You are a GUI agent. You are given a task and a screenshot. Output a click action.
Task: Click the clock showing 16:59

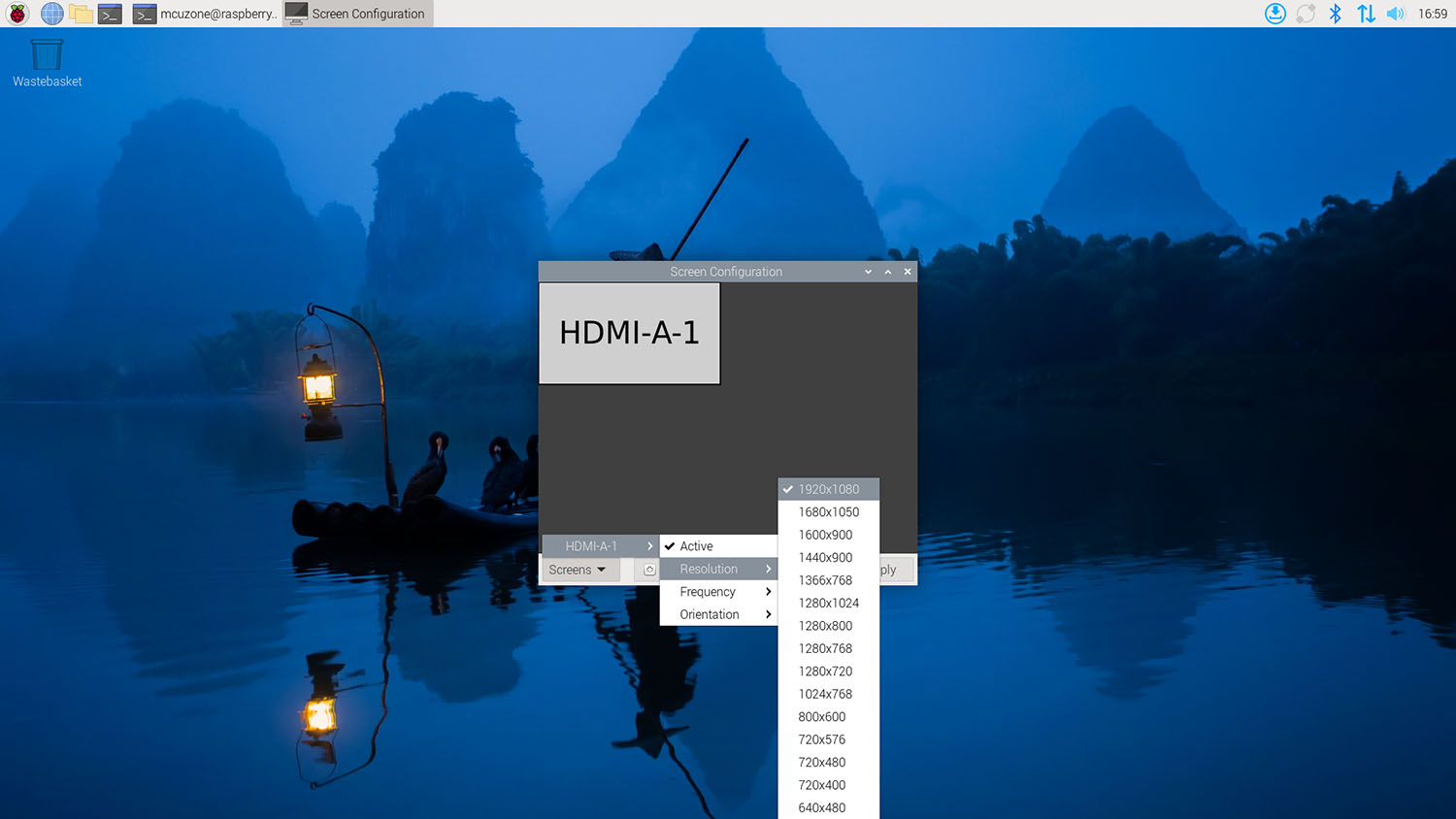pyautogui.click(x=1433, y=14)
